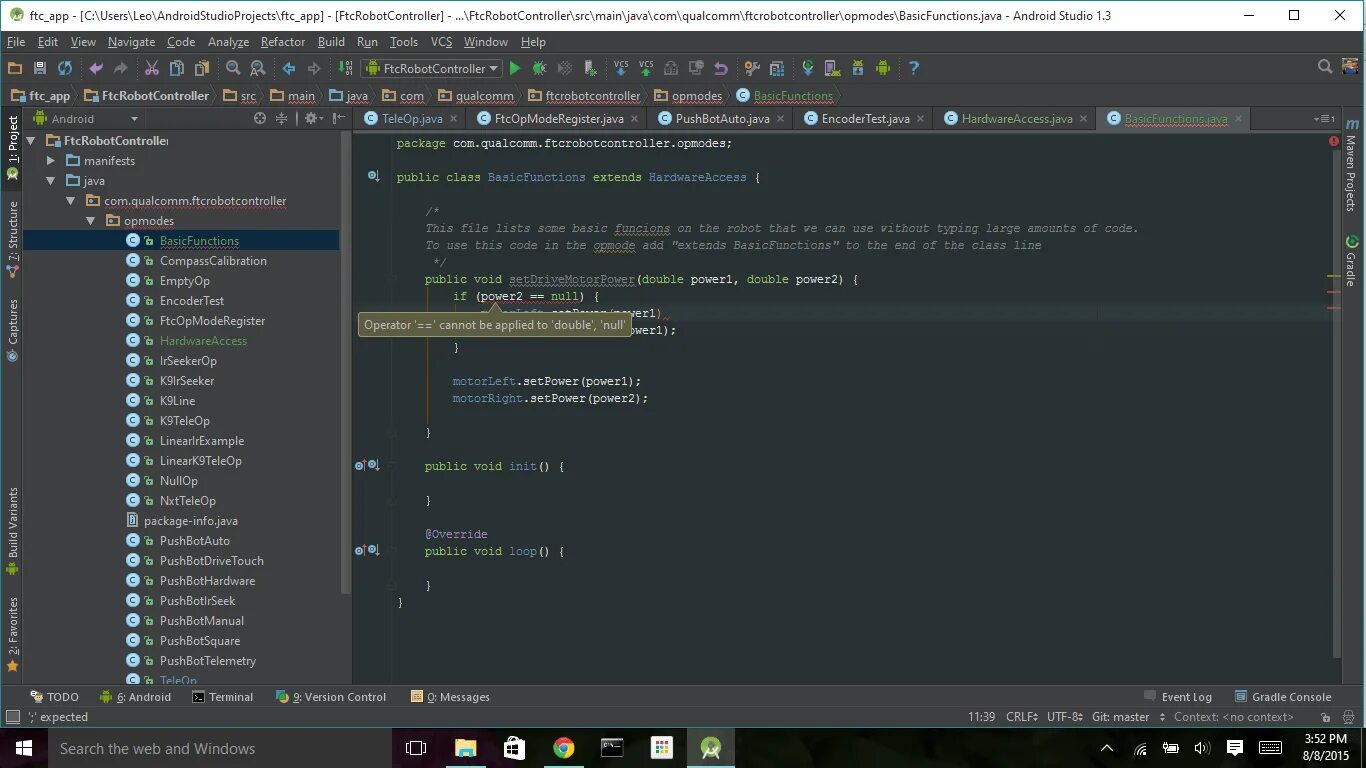
Task: Open Project Structure icon in toolbar
Action: [x=777, y=68]
